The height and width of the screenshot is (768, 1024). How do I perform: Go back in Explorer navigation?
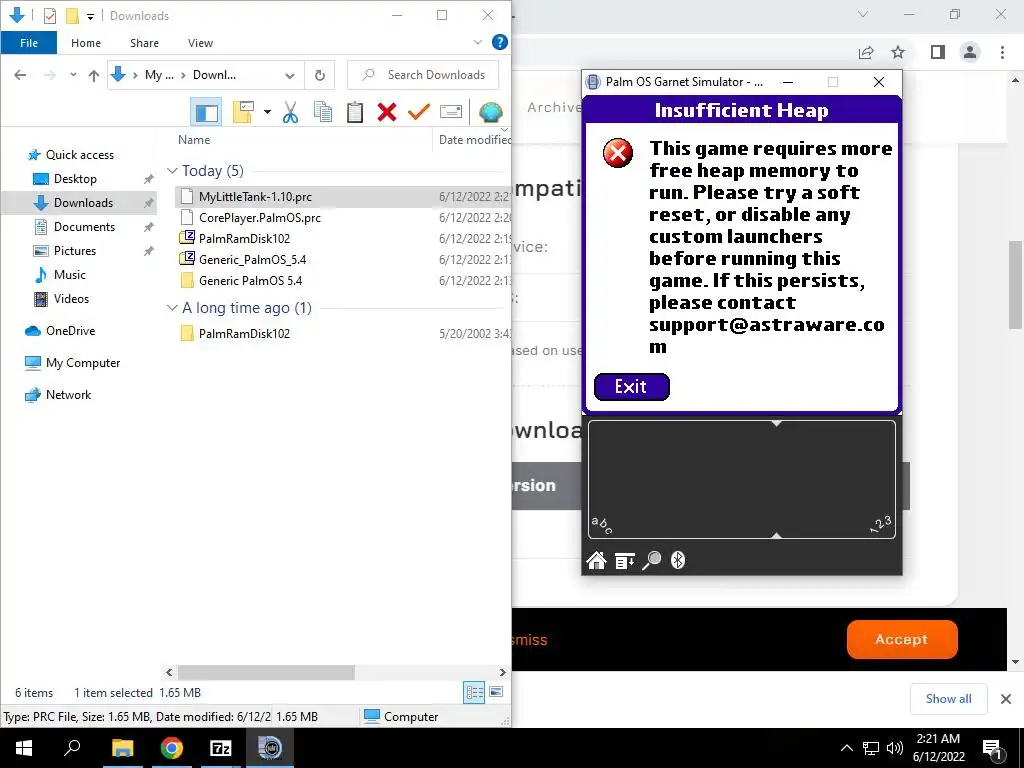click(20, 75)
